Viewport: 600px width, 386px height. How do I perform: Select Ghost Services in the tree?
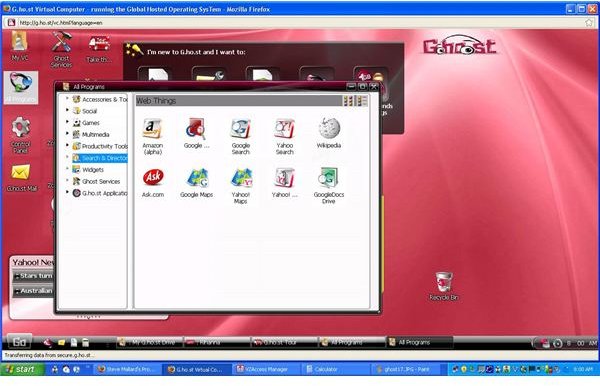(x=96, y=181)
